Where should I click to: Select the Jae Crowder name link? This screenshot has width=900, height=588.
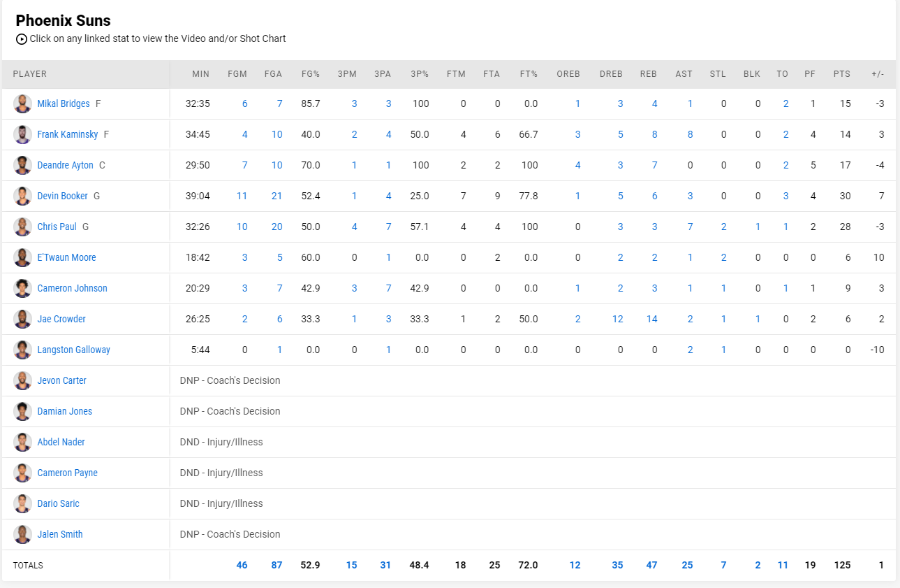(61, 319)
